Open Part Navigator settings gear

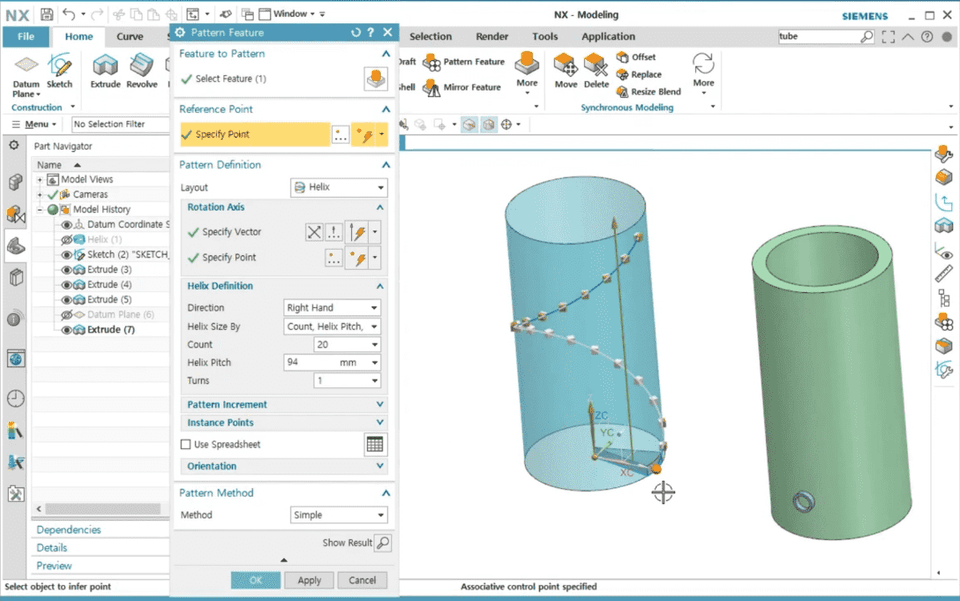pyautogui.click(x=14, y=146)
